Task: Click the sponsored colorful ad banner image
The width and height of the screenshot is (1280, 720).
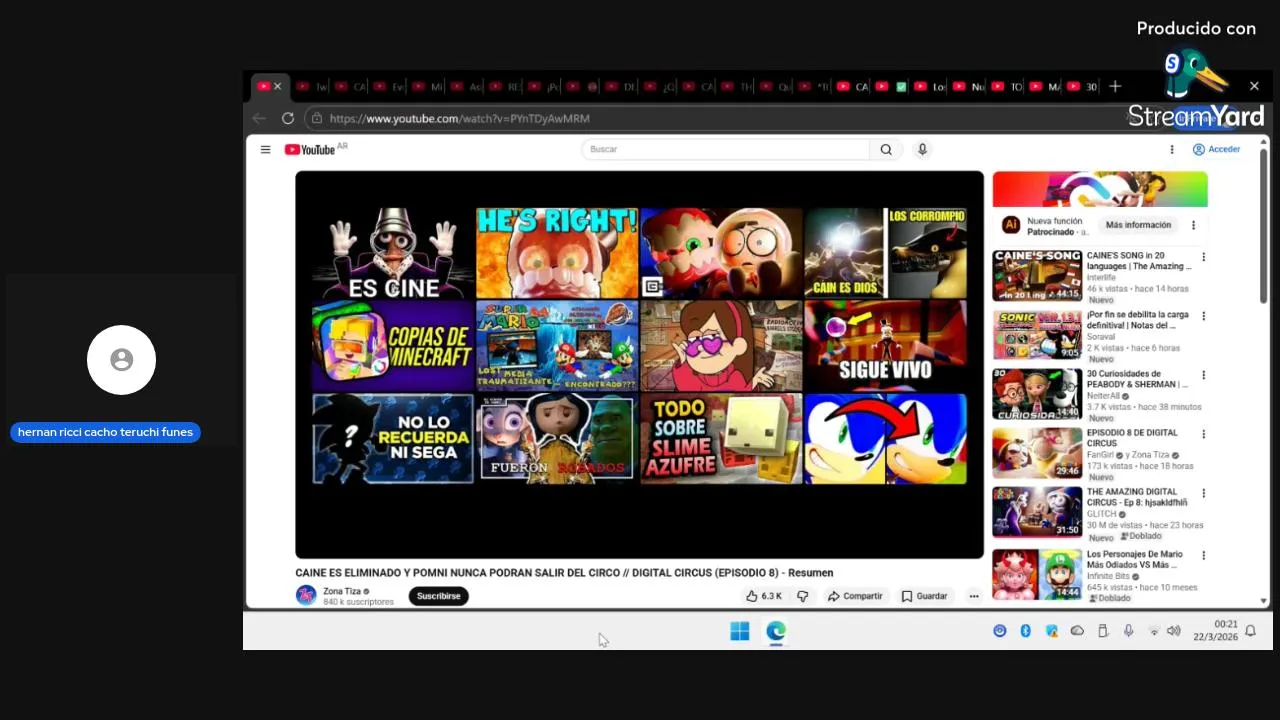Action: coord(1100,189)
